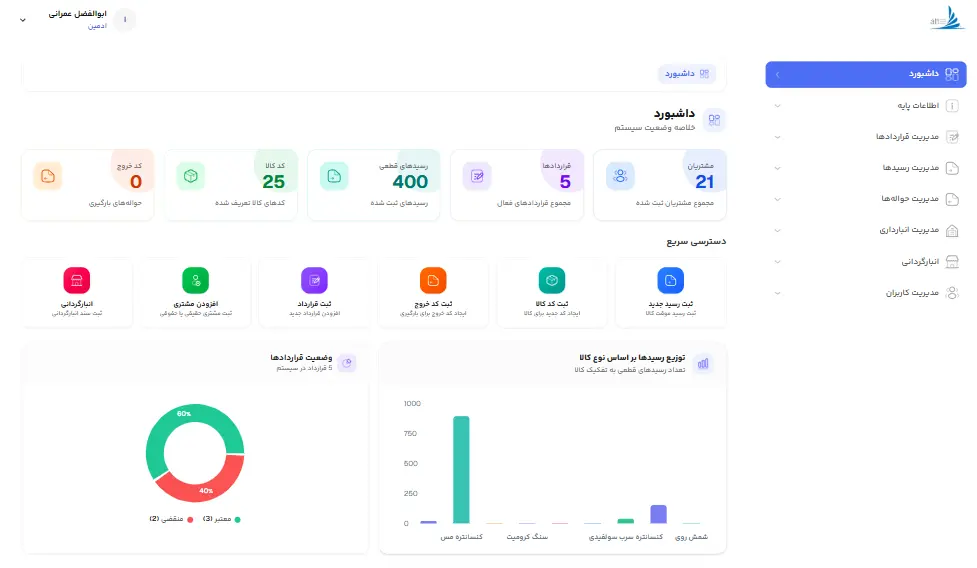The width and height of the screenshot is (977, 568).
Task: Open the قراردادها stat card showing 5
Action: coord(517,184)
